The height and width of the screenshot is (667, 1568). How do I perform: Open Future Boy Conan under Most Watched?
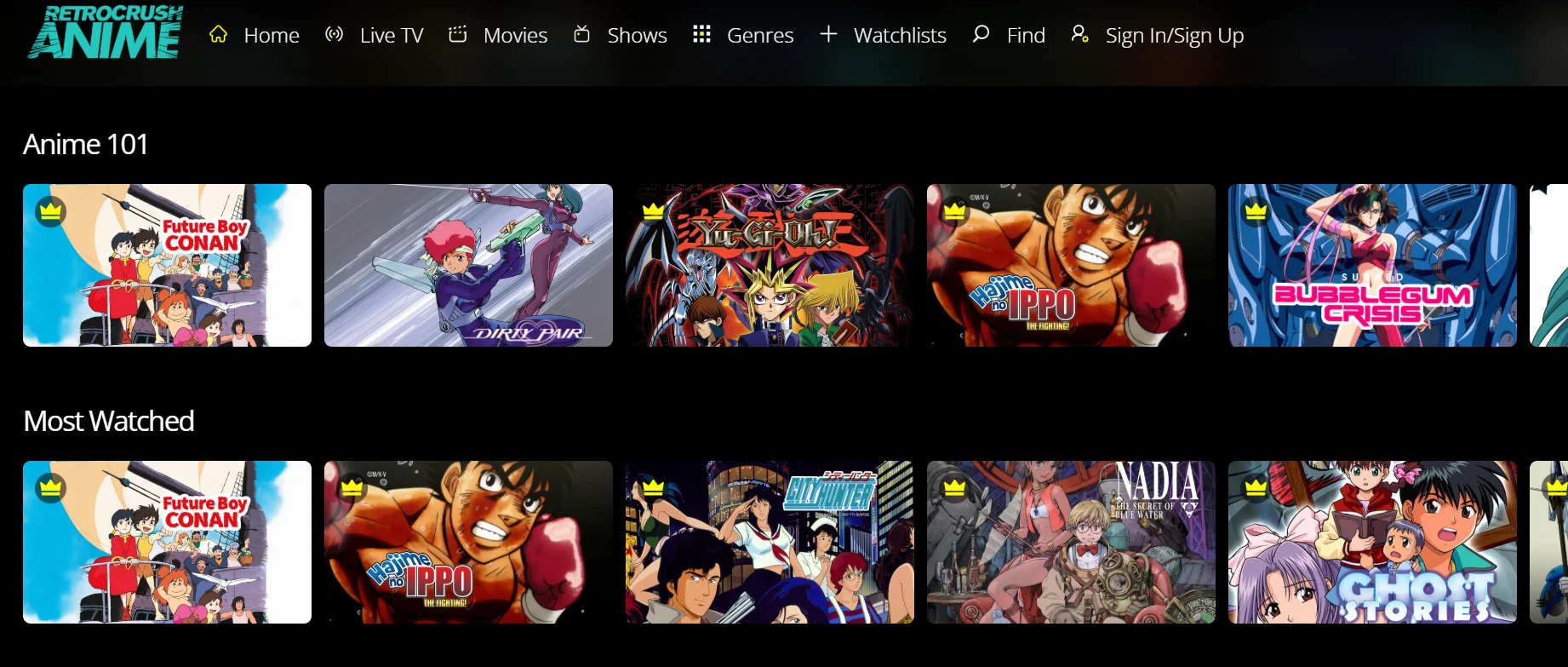(167, 542)
